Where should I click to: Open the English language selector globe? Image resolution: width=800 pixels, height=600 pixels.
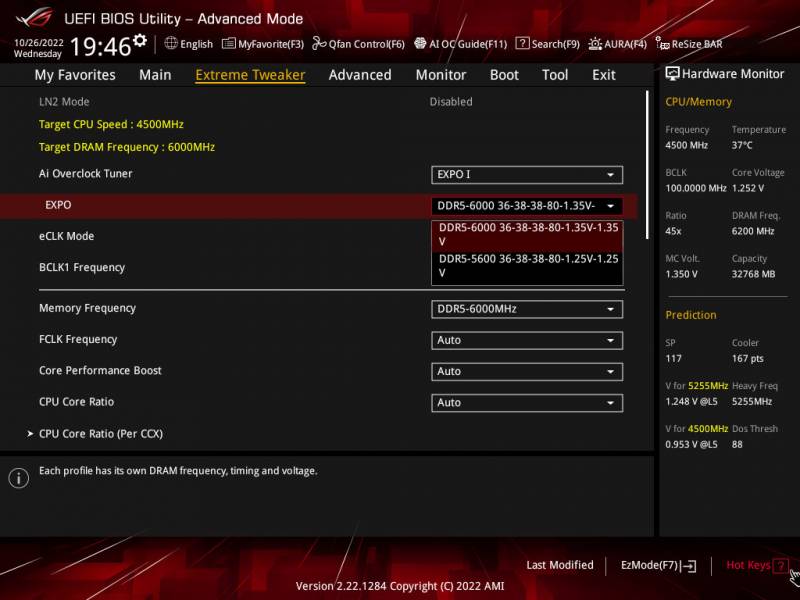click(171, 44)
